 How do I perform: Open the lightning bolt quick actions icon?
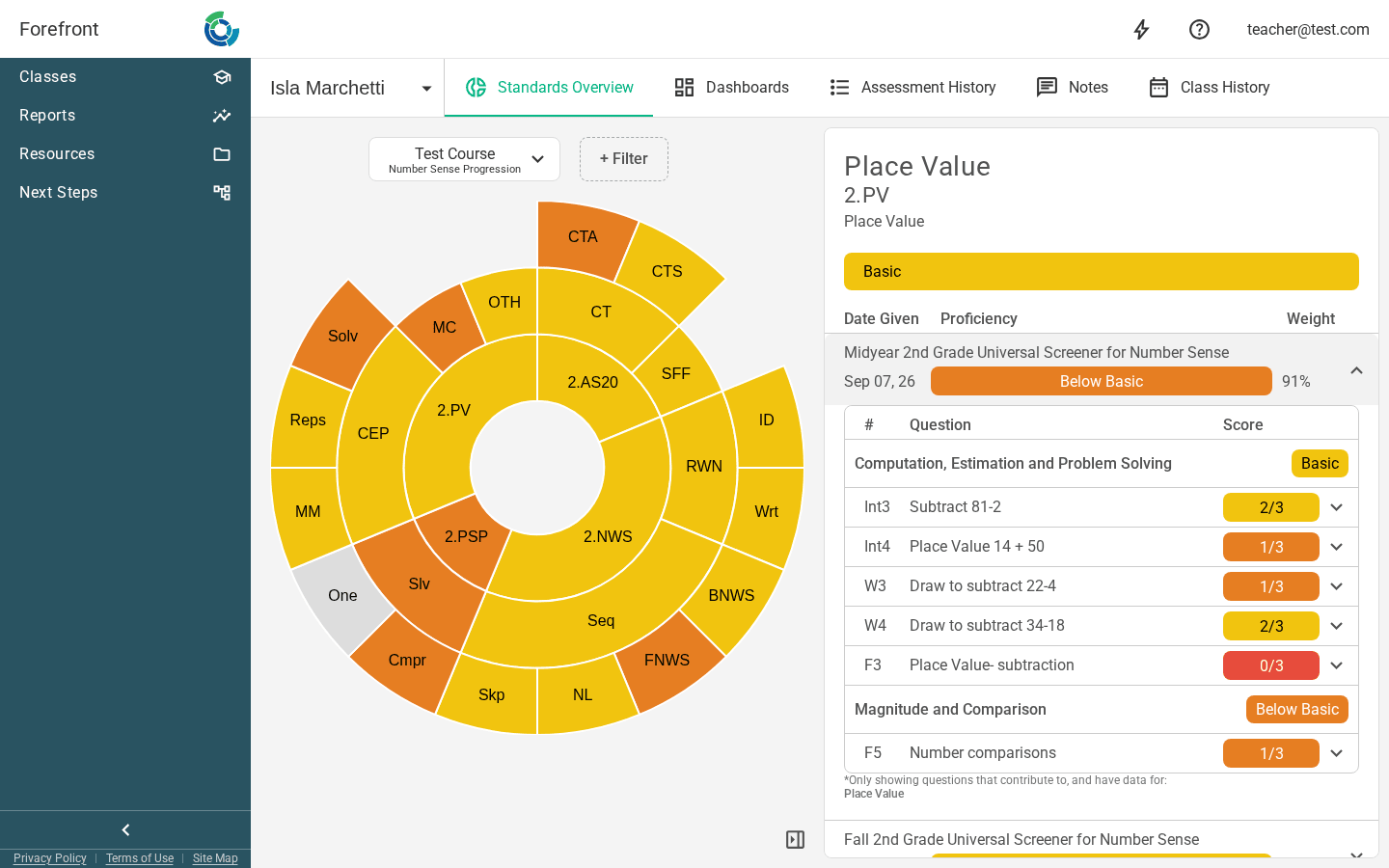pos(1141,30)
